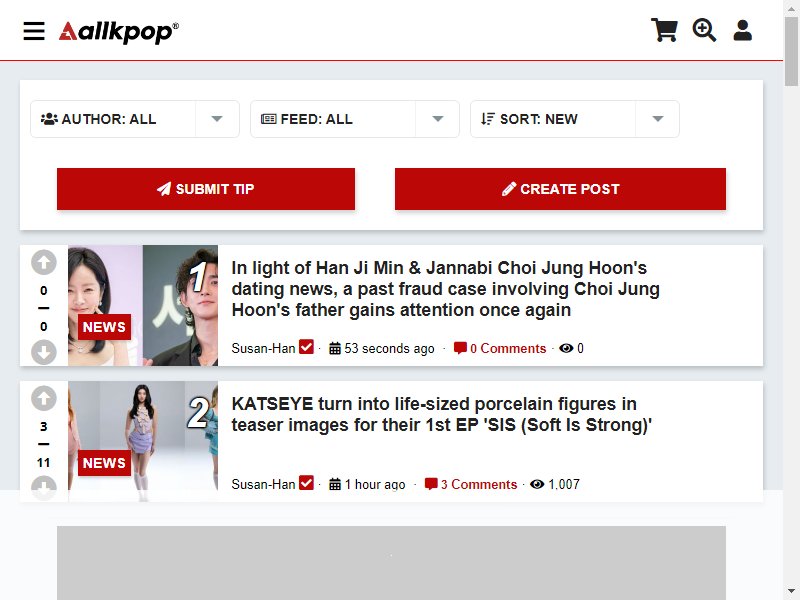Screen dimensions: 800x600
Task: Upvote the Han Ji Min article
Action: click(44, 263)
